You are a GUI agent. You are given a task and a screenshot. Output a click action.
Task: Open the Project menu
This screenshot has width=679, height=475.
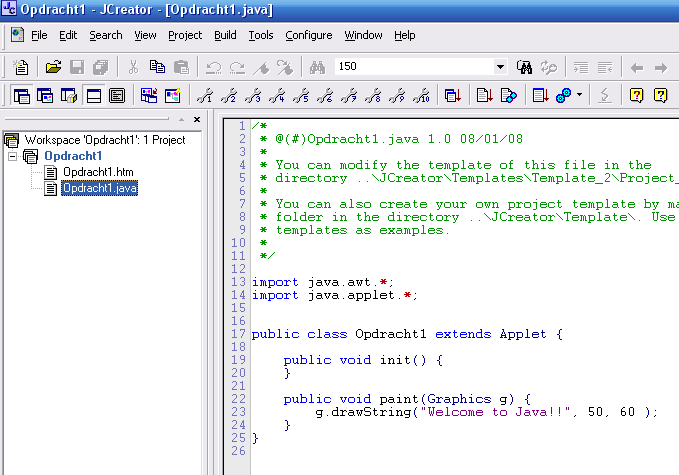coord(185,35)
